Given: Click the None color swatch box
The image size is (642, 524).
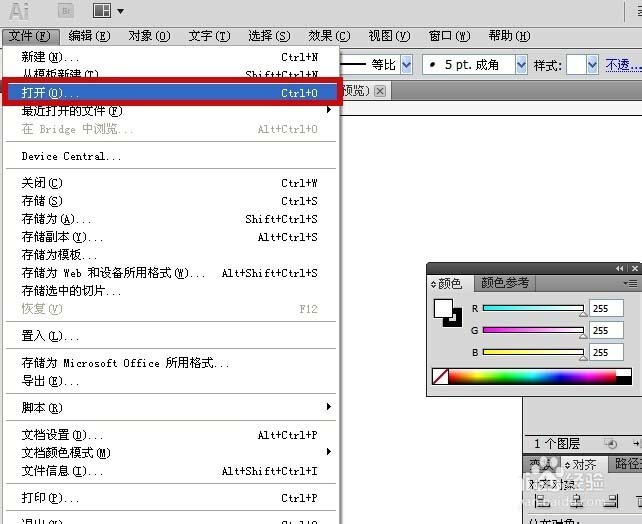Looking at the screenshot, I should tap(440, 376).
